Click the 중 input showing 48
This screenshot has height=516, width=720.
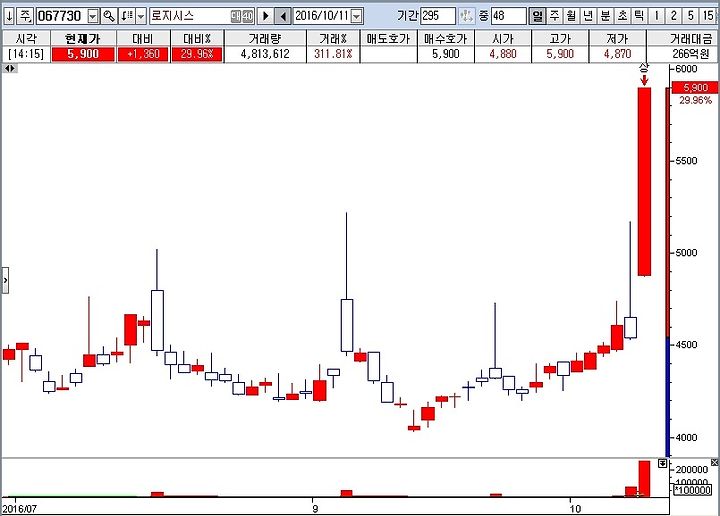(509, 16)
